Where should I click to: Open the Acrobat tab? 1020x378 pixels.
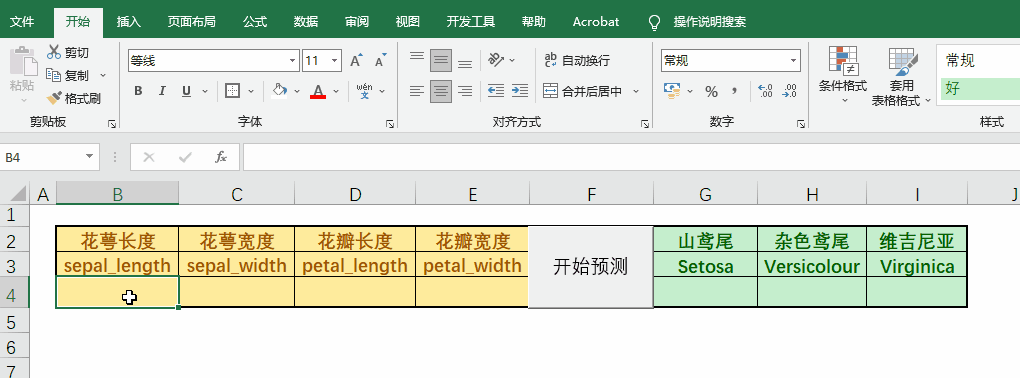click(x=596, y=21)
